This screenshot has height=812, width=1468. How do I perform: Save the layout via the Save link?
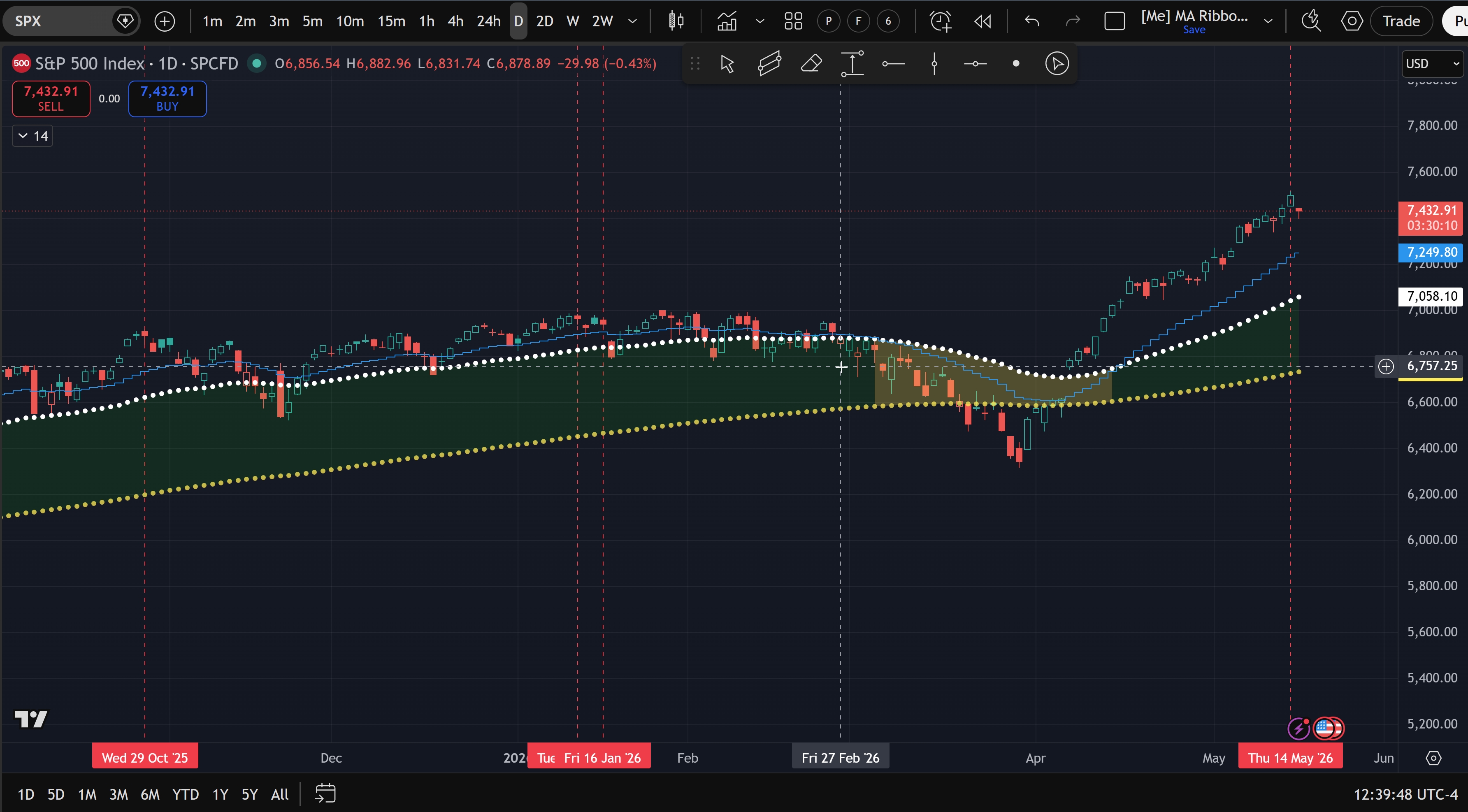click(x=1194, y=30)
